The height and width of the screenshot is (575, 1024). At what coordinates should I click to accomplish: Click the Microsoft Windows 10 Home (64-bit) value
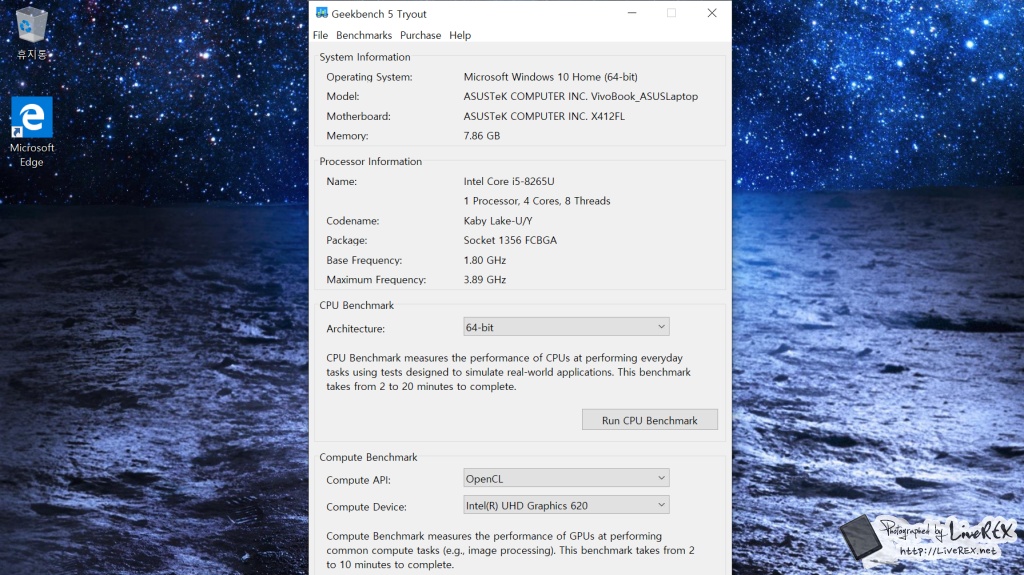[x=551, y=76]
